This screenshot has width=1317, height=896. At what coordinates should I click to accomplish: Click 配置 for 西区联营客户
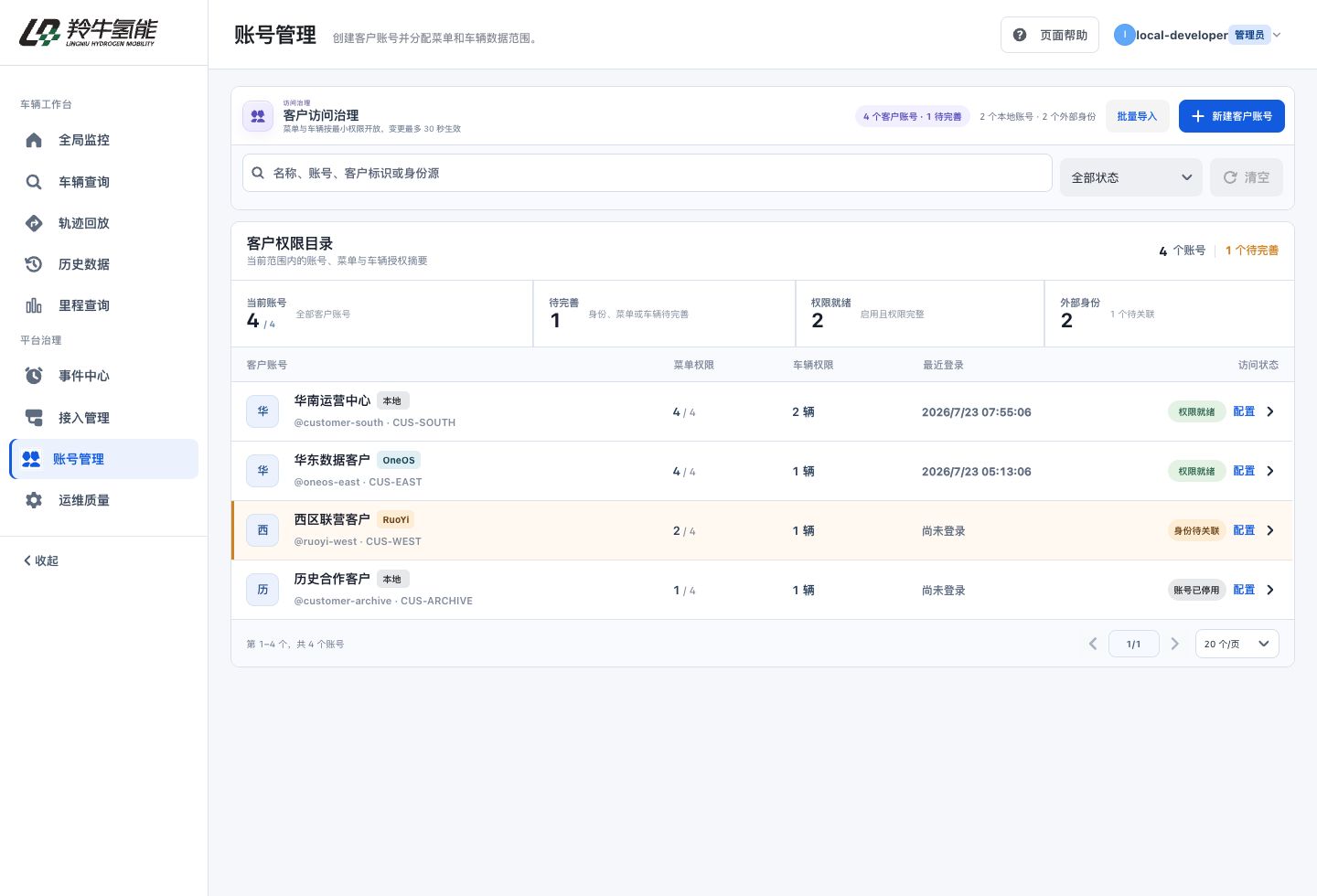1244,530
